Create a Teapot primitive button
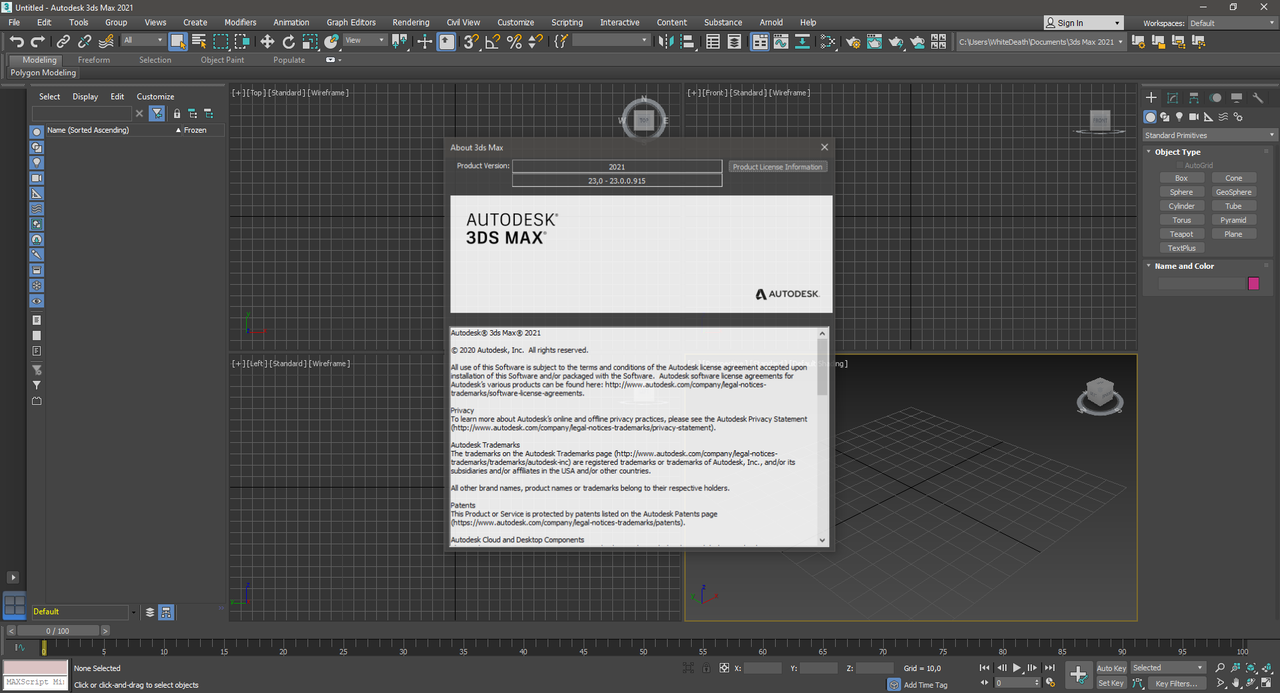This screenshot has height=693, width=1280. click(1181, 234)
